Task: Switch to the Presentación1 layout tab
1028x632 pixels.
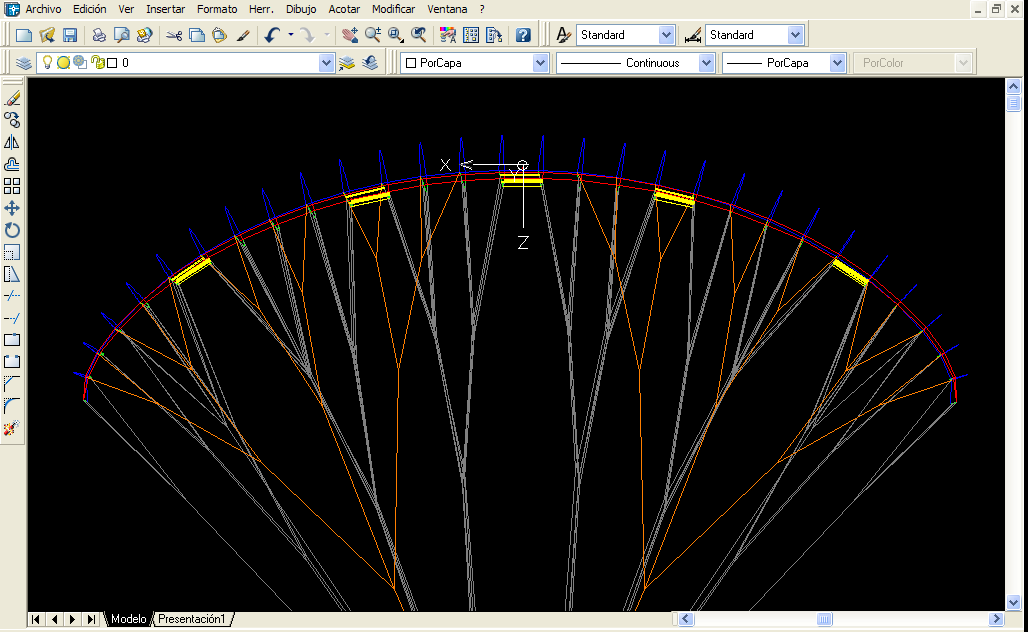Action: click(x=192, y=619)
